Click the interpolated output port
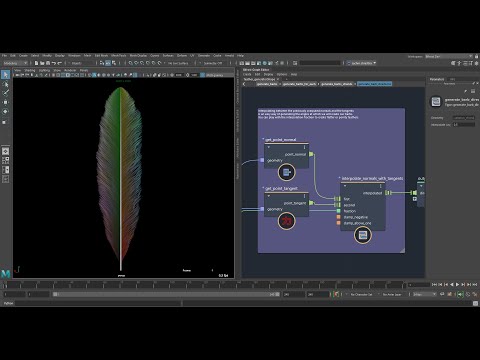Viewport: 480px width, 360px height. [x=387, y=193]
